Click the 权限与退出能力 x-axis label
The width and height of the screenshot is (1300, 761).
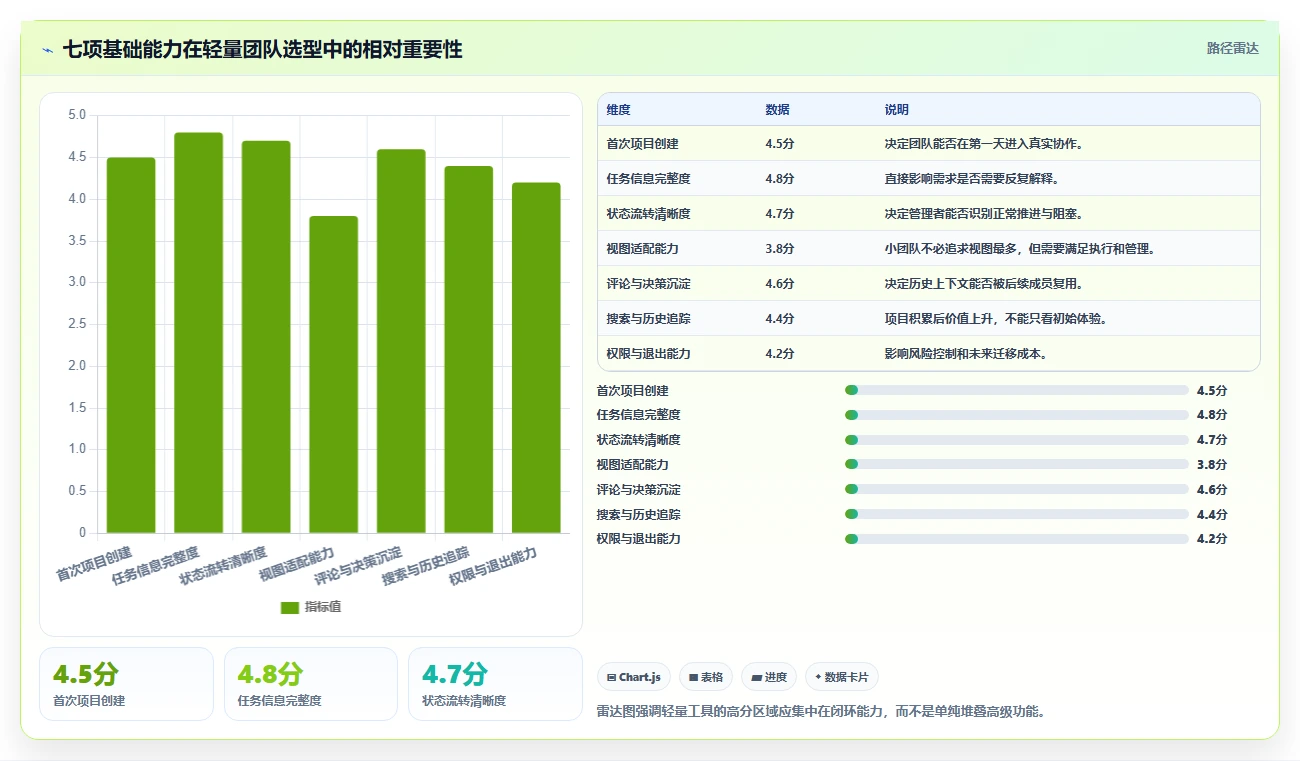tap(493, 566)
